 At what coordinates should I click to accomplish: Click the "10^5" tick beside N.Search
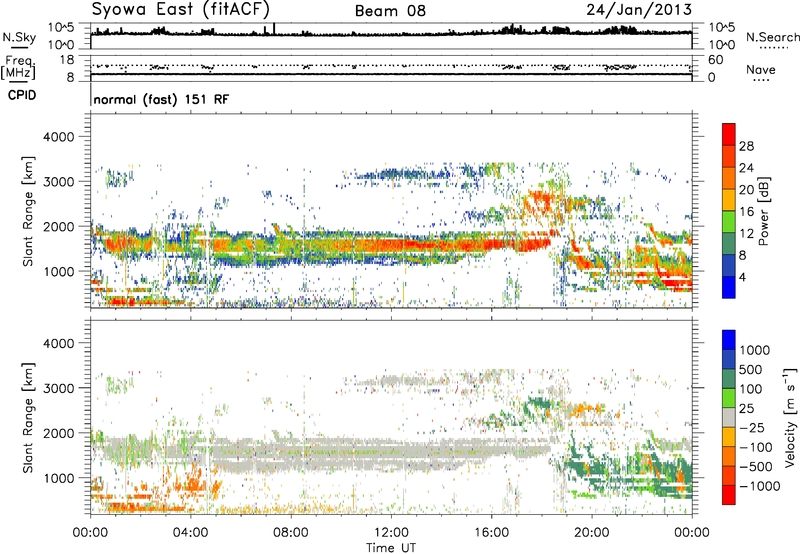pyautogui.click(x=722, y=27)
